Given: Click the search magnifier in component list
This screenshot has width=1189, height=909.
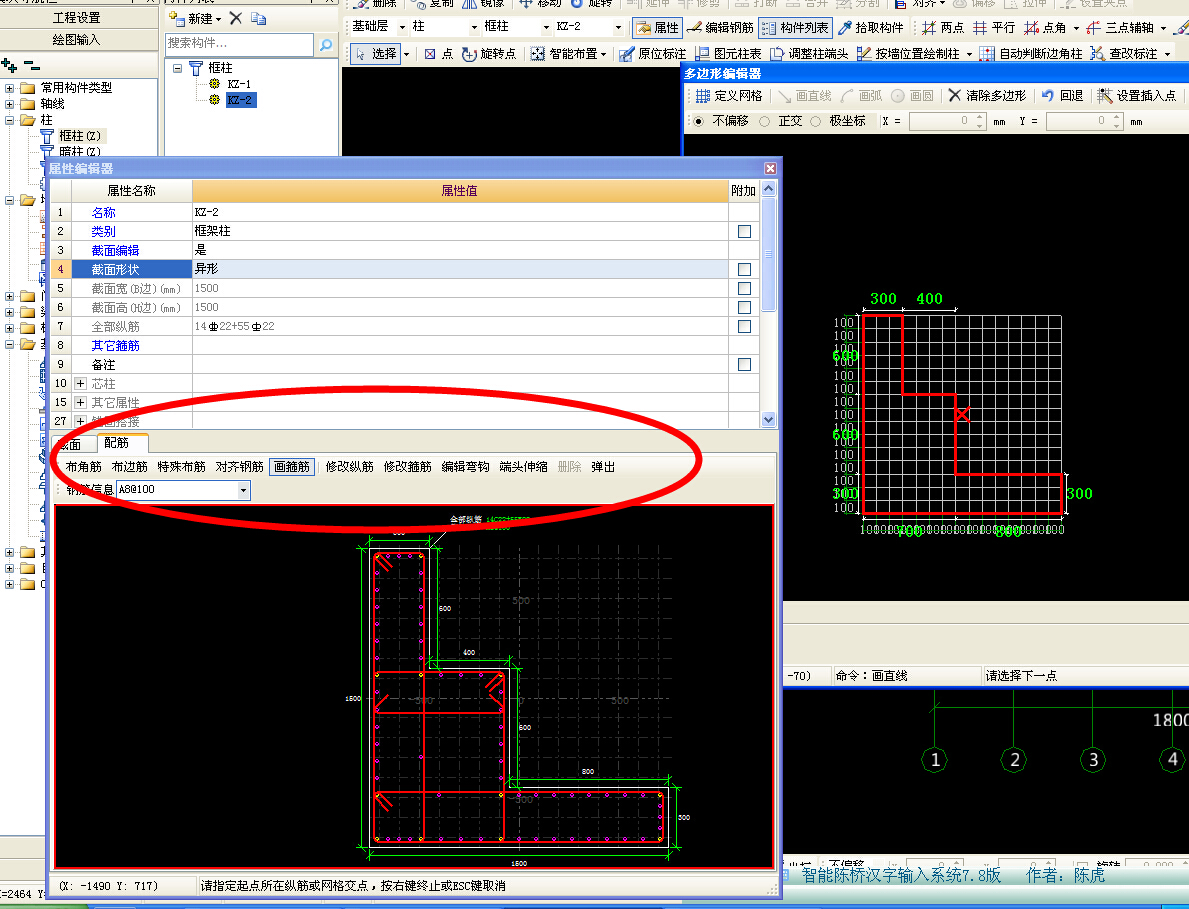Looking at the screenshot, I should [325, 45].
